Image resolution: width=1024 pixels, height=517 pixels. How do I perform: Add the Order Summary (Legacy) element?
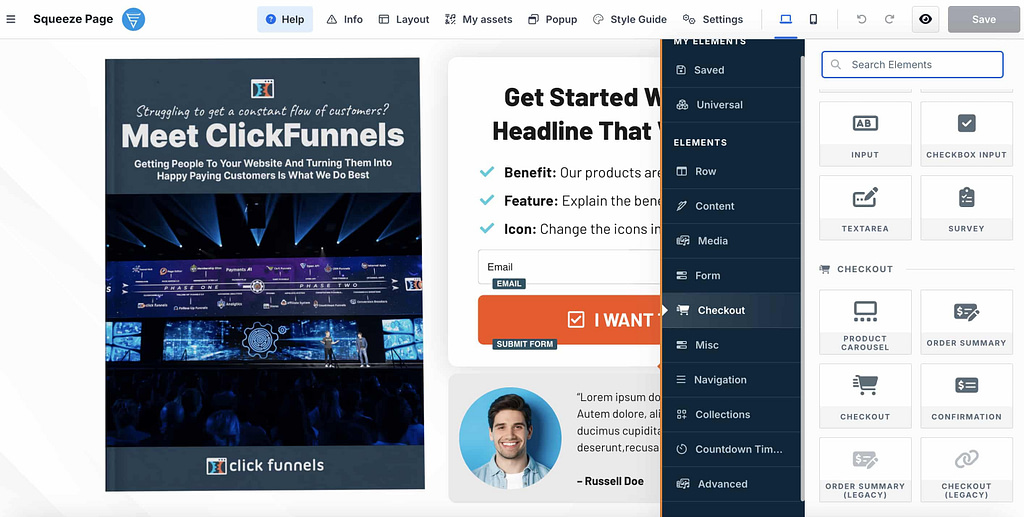click(x=865, y=469)
